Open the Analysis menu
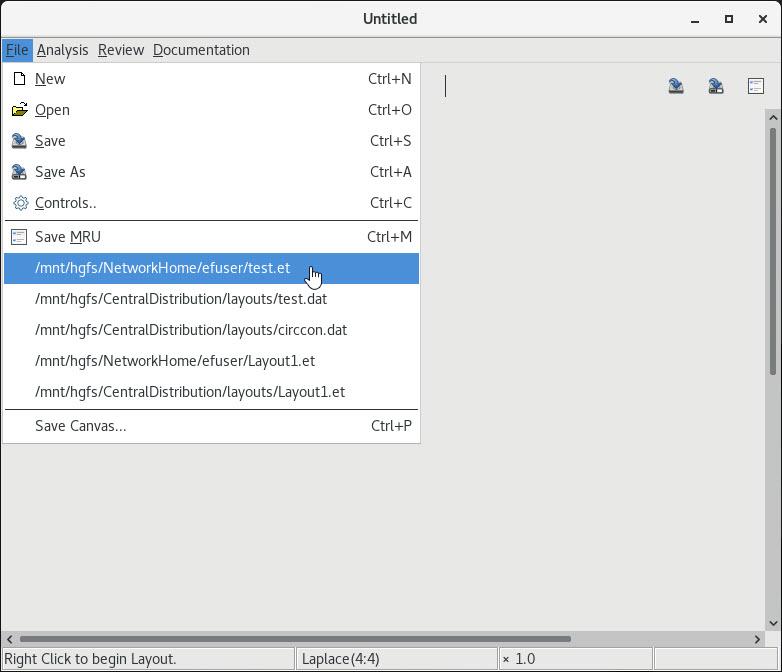Viewport: 782px width, 672px height. point(62,50)
